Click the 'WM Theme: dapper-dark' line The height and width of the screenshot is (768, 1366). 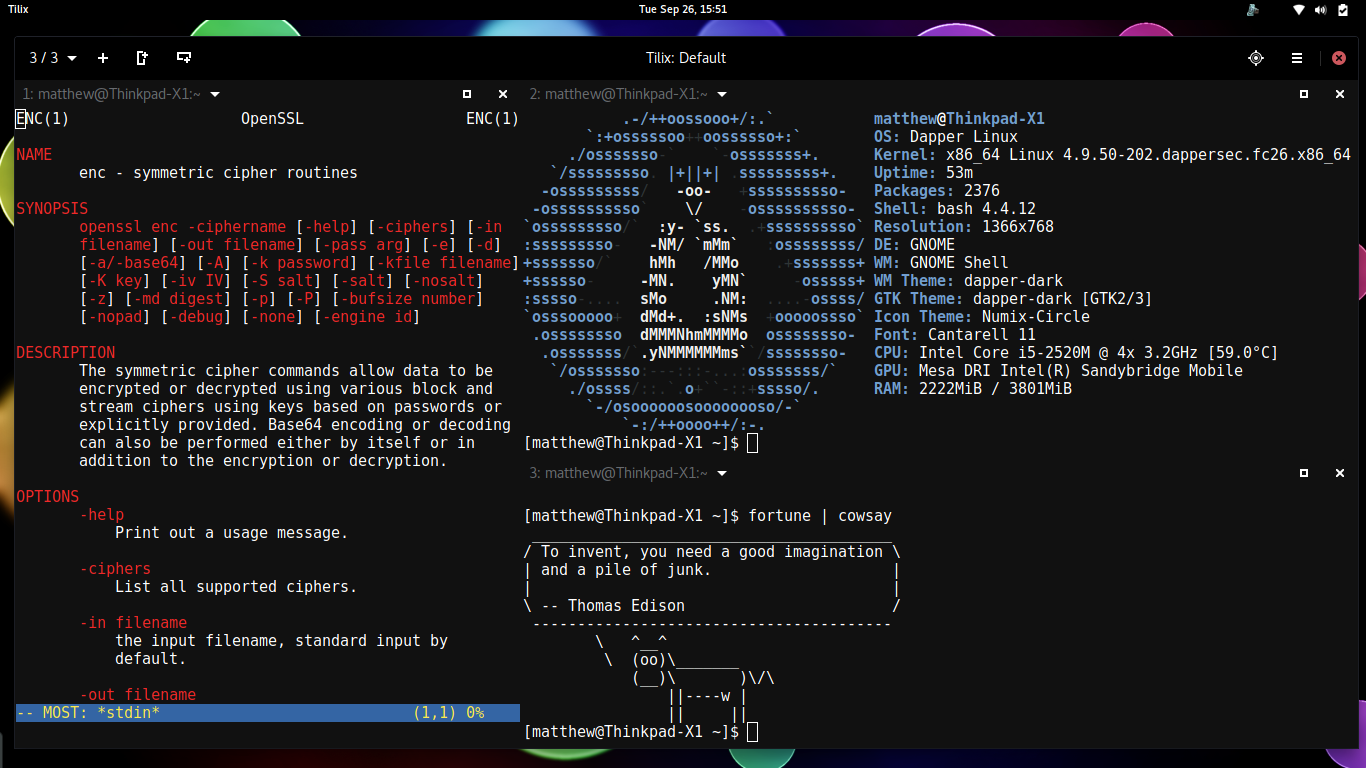click(969, 281)
